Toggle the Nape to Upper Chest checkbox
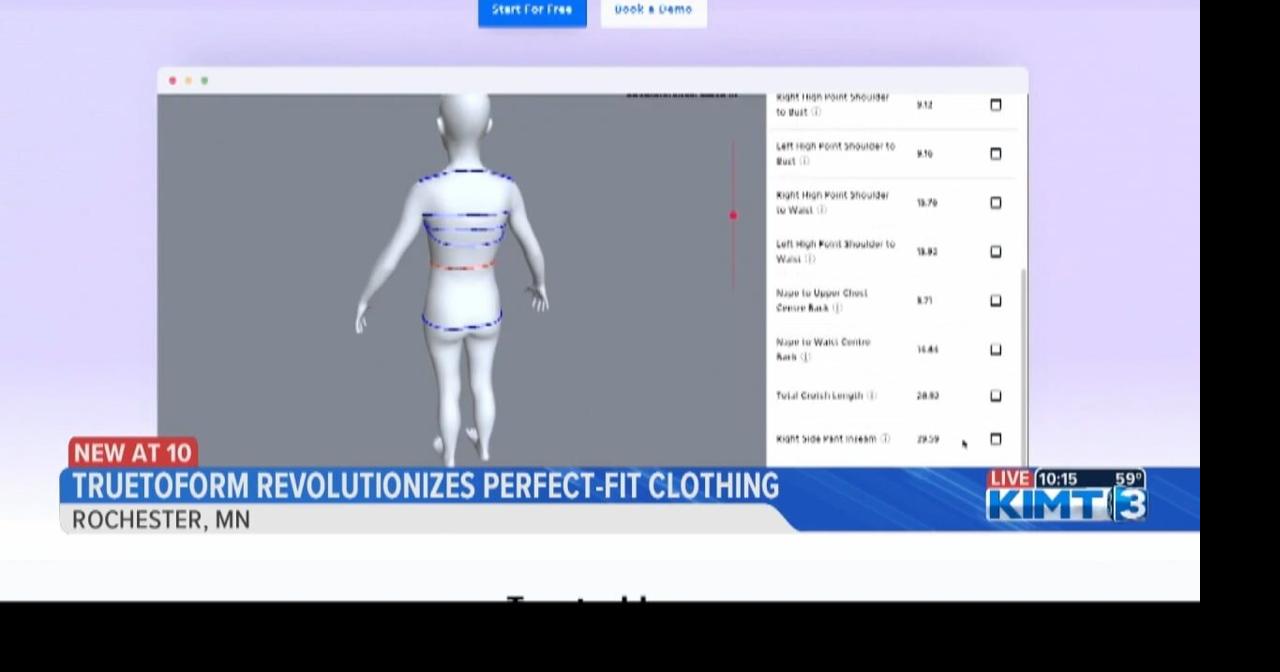This screenshot has height=672, width=1280. coord(996,300)
